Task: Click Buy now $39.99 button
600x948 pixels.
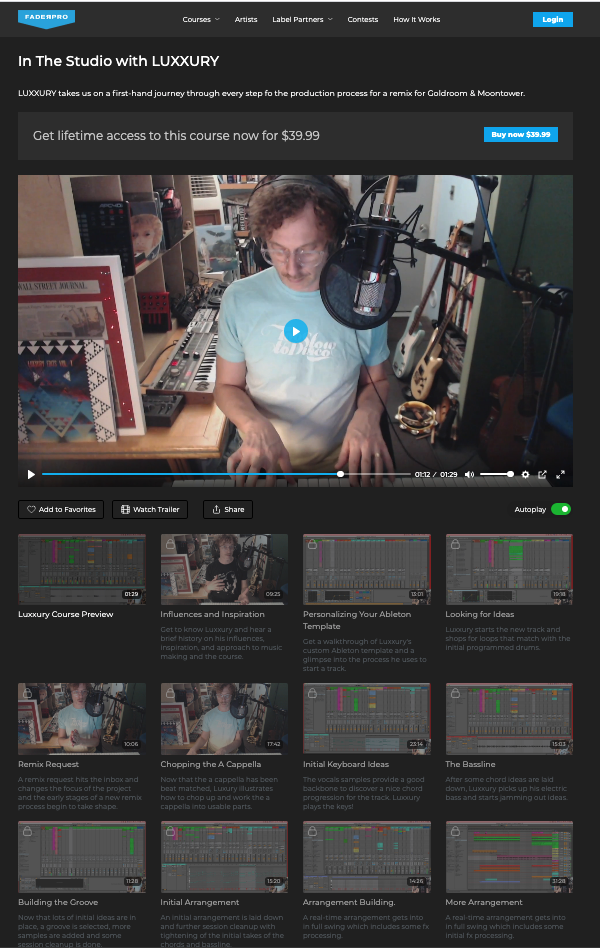Action: pos(520,134)
